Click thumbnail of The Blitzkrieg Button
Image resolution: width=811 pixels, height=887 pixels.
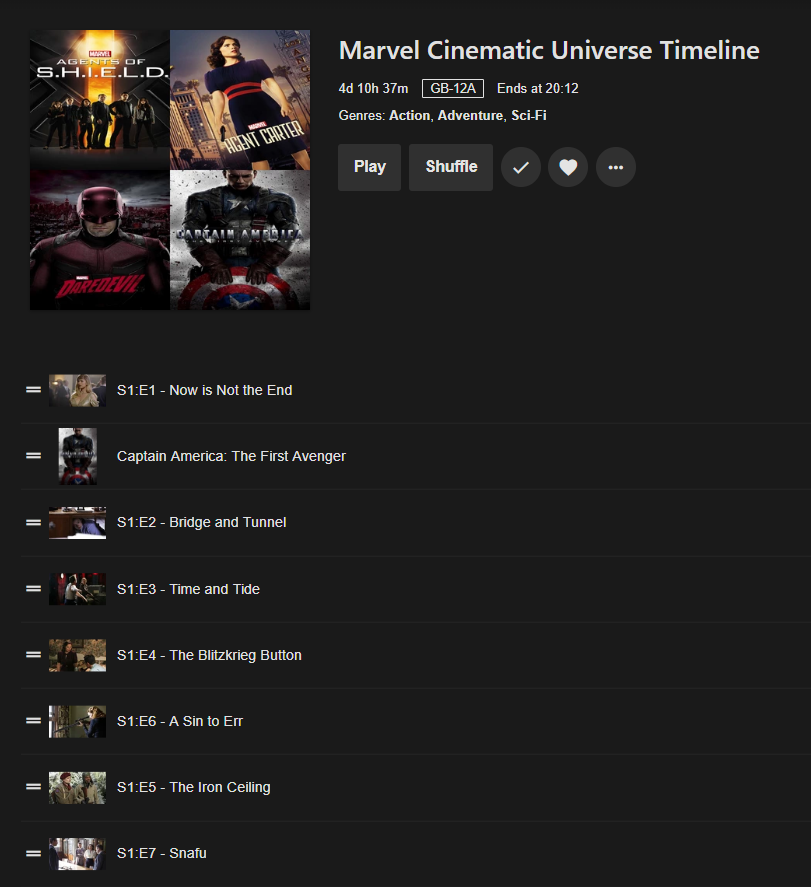tap(77, 655)
